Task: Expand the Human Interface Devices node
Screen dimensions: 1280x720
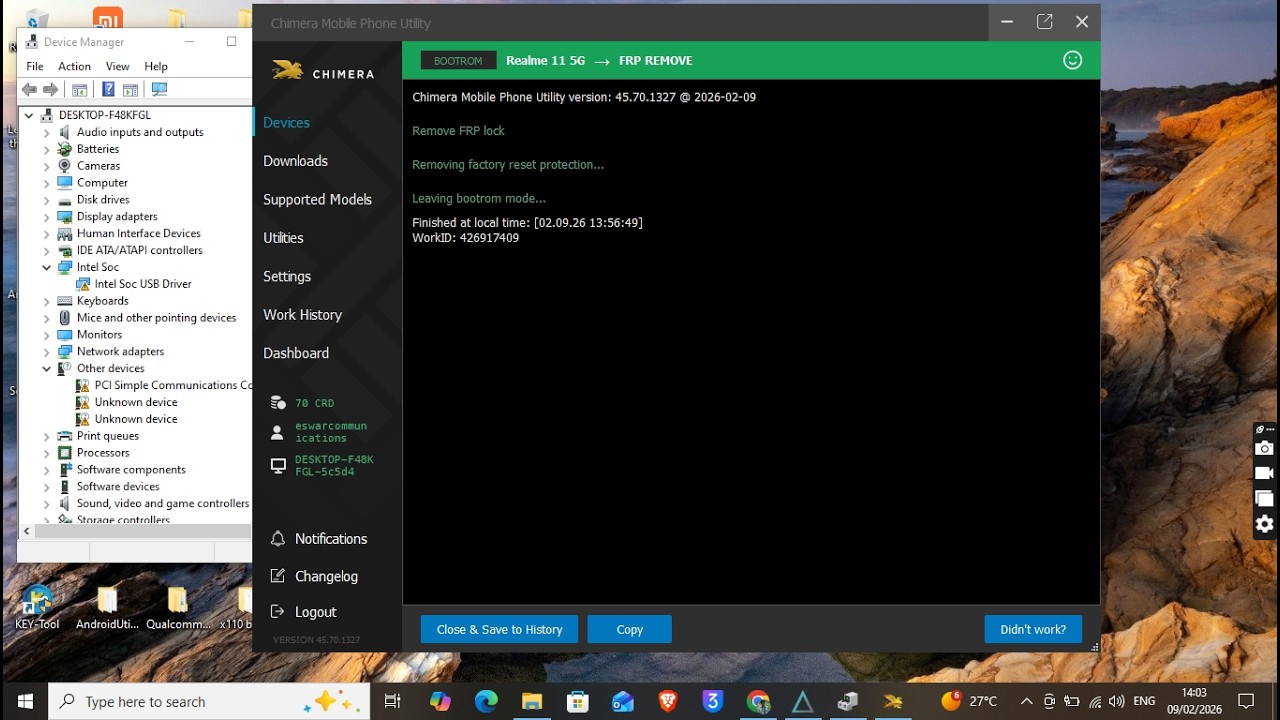Action: 47,233
